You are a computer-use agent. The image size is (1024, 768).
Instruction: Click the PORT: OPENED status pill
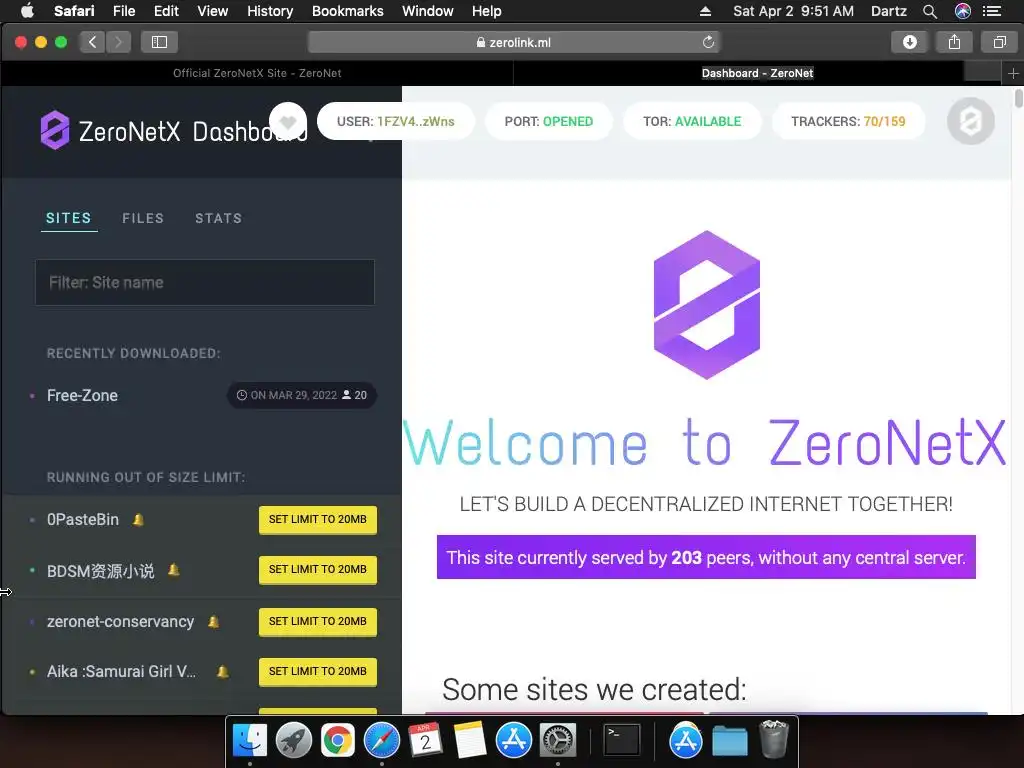(x=549, y=121)
